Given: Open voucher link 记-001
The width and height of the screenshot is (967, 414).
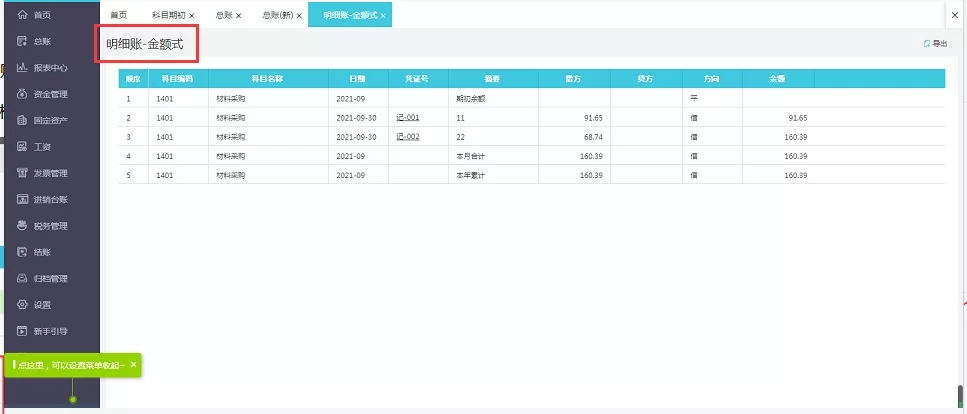Looking at the screenshot, I should [x=408, y=118].
